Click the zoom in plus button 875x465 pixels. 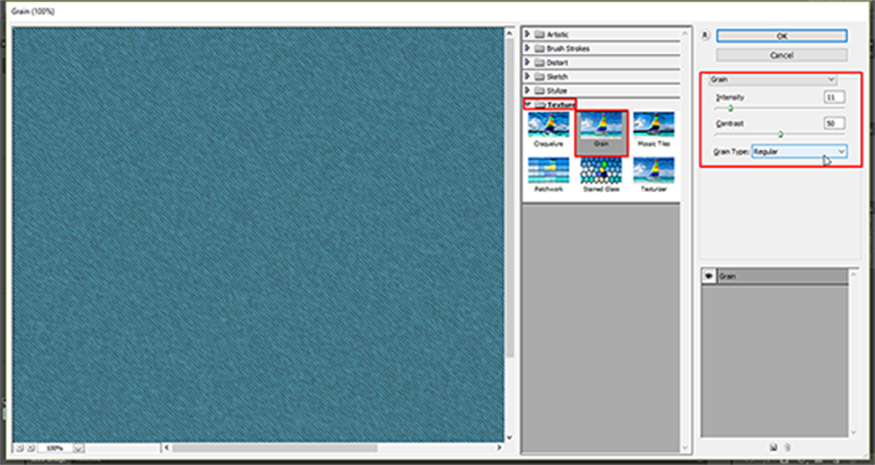click(31, 448)
